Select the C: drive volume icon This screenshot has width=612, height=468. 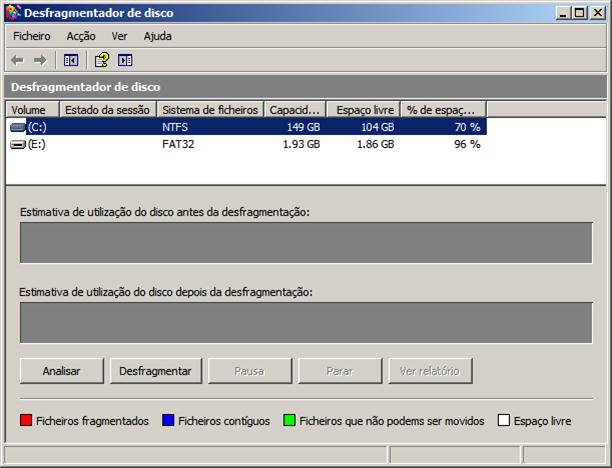tap(17, 127)
